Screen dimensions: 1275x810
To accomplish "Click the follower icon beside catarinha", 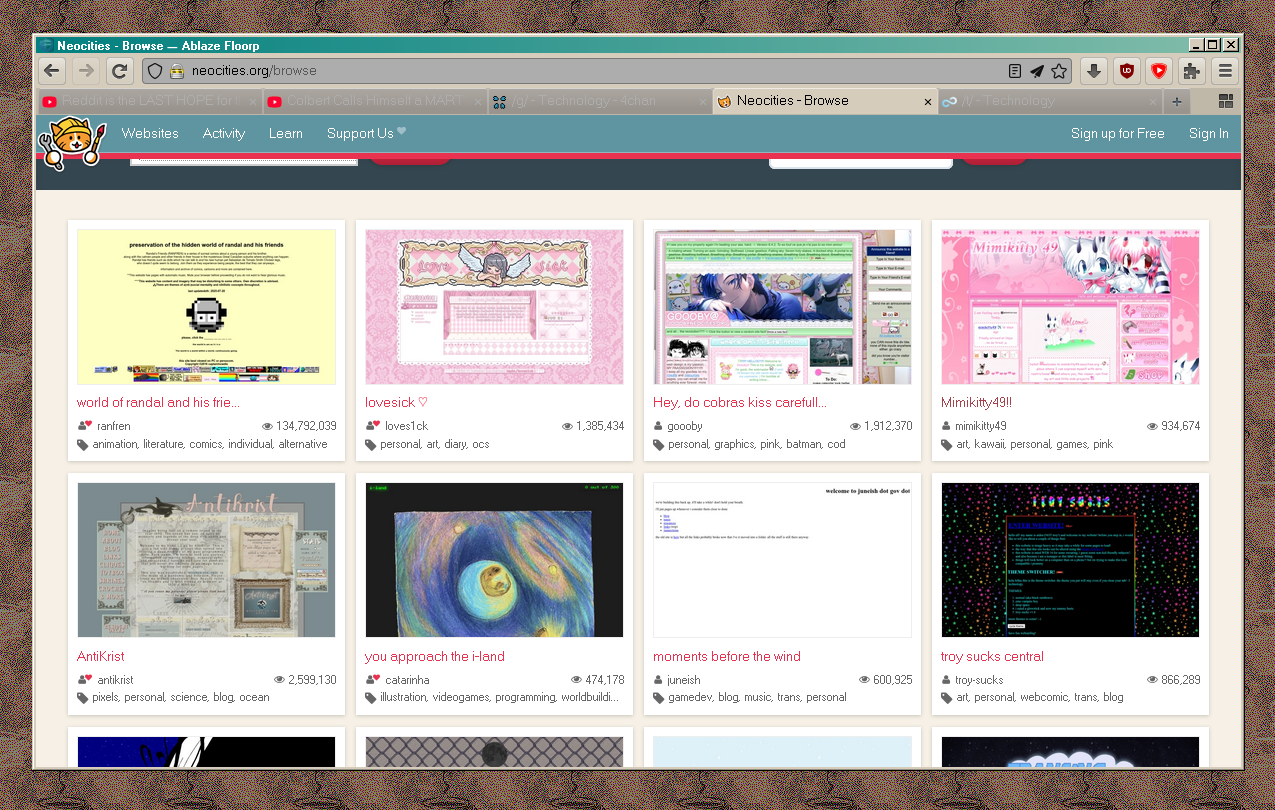I will pos(373,680).
